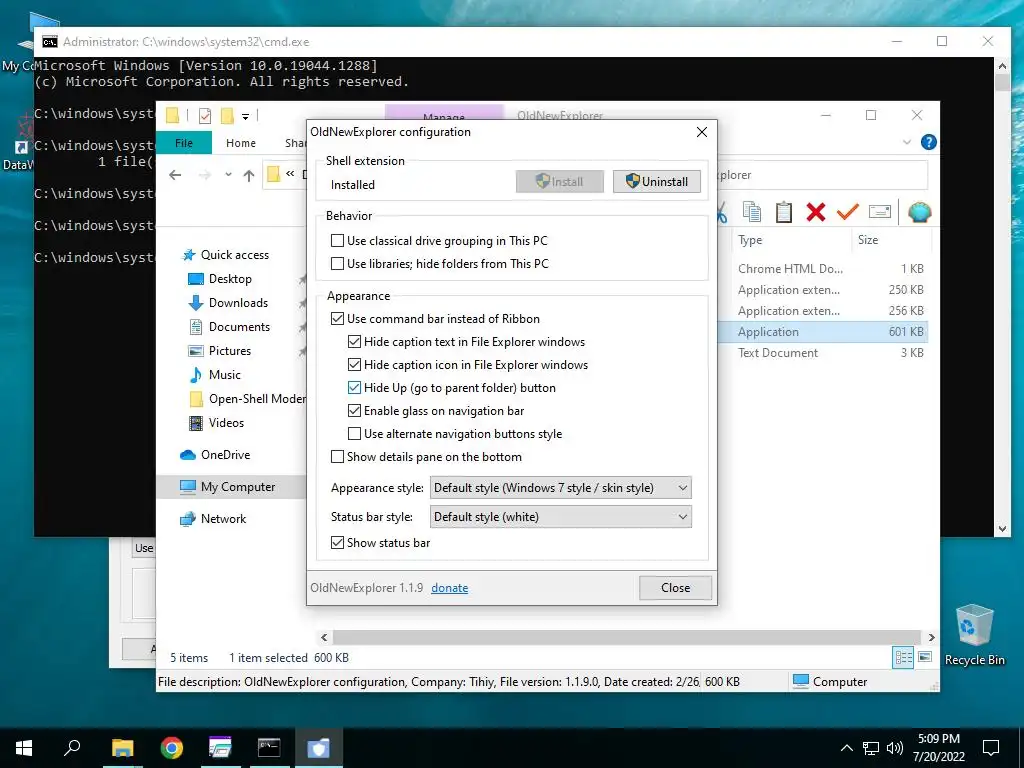Image resolution: width=1024 pixels, height=768 pixels.
Task: Click the grayed Install button
Action: coord(560,182)
